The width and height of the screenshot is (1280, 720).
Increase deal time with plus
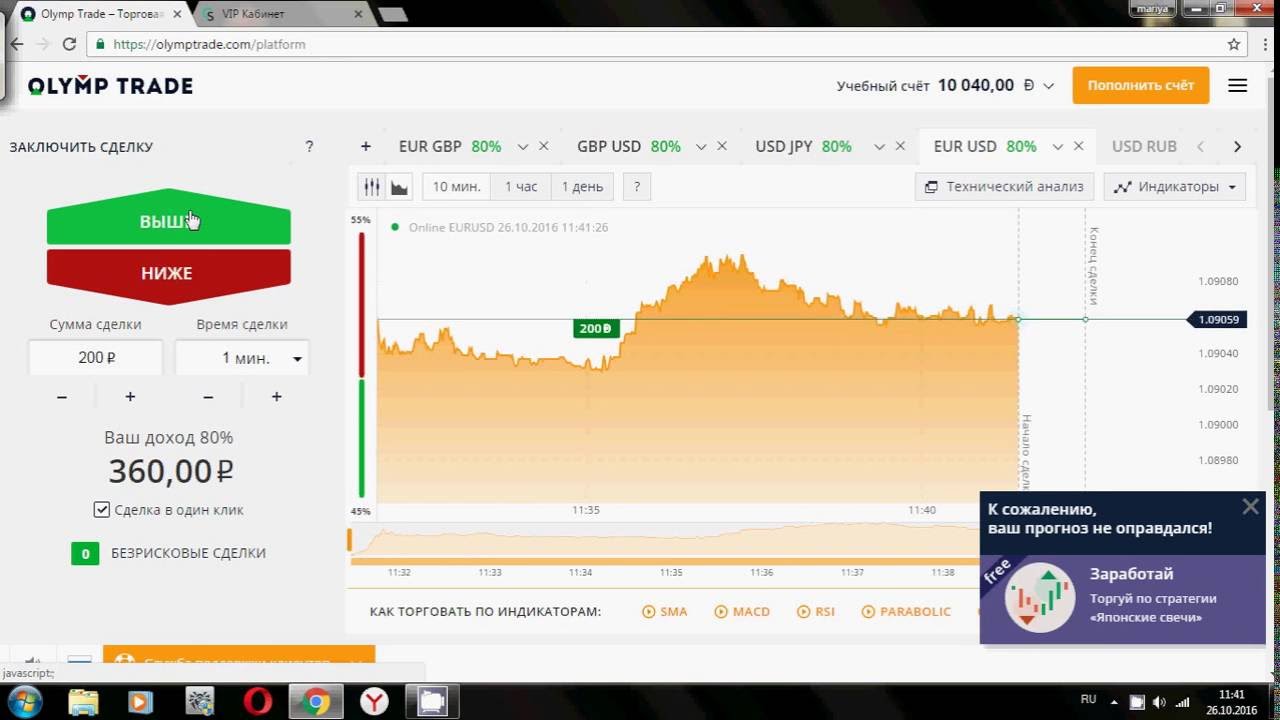(276, 397)
